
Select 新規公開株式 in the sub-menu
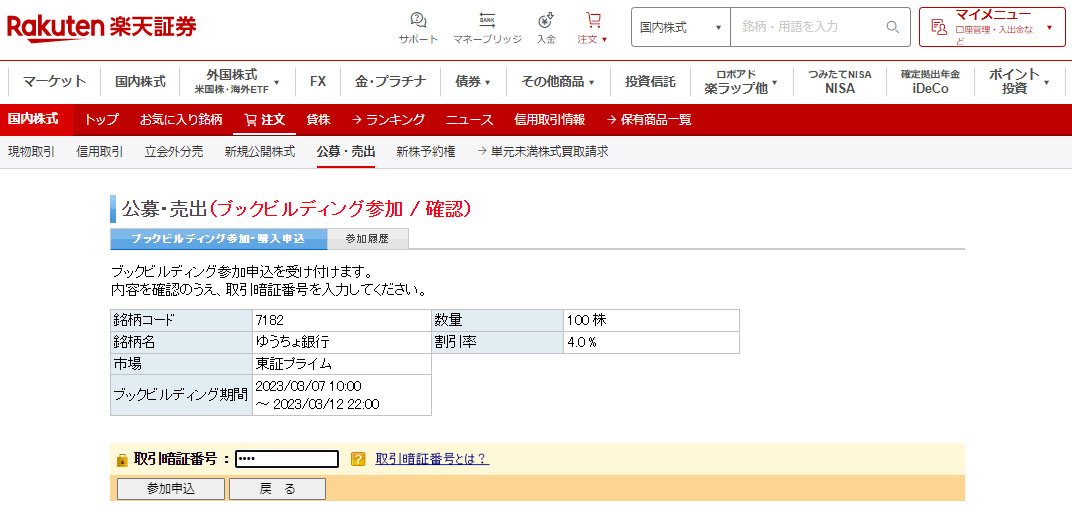259,152
